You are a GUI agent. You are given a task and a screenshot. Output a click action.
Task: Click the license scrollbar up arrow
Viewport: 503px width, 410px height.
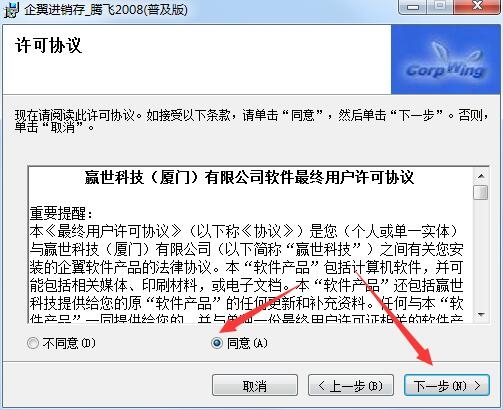[x=481, y=176]
